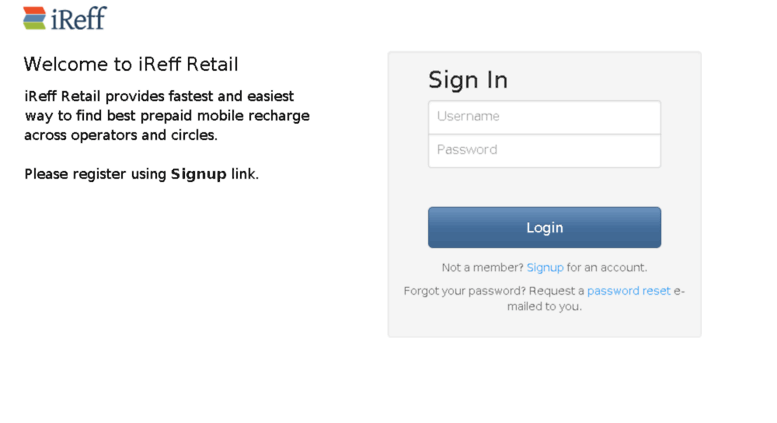Click the 'mailed to you.' text line
The width and height of the screenshot is (777, 423).
(x=544, y=306)
